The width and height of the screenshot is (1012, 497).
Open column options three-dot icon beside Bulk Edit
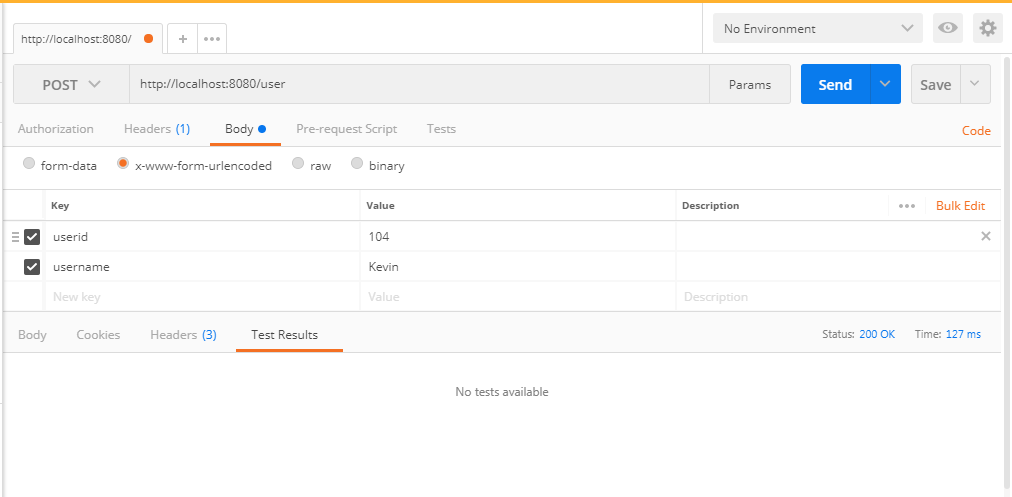tap(907, 206)
